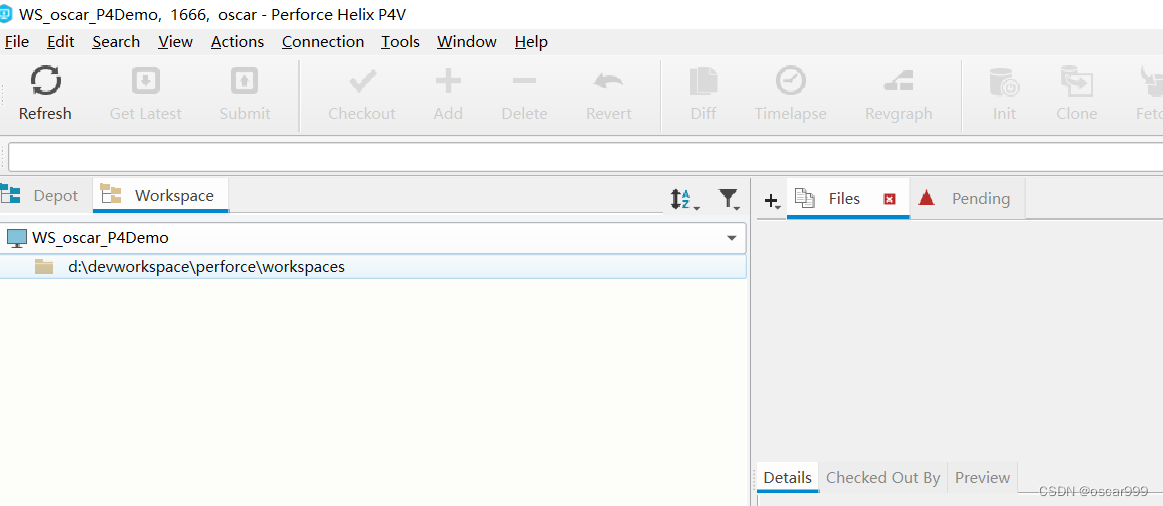1163x506 pixels.
Task: Open the filter funnel dropdown
Action: pyautogui.click(x=729, y=199)
